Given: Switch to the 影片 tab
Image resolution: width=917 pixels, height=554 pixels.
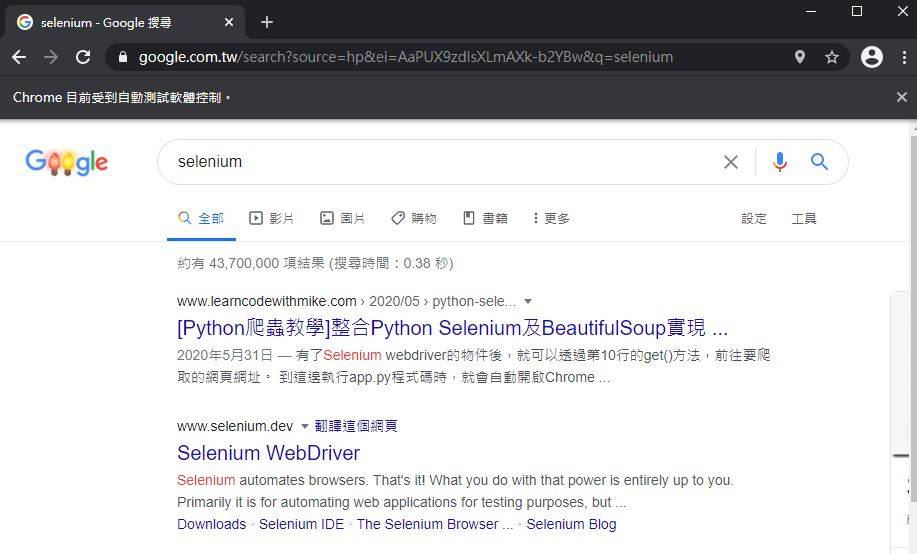Looking at the screenshot, I should click(271, 218).
